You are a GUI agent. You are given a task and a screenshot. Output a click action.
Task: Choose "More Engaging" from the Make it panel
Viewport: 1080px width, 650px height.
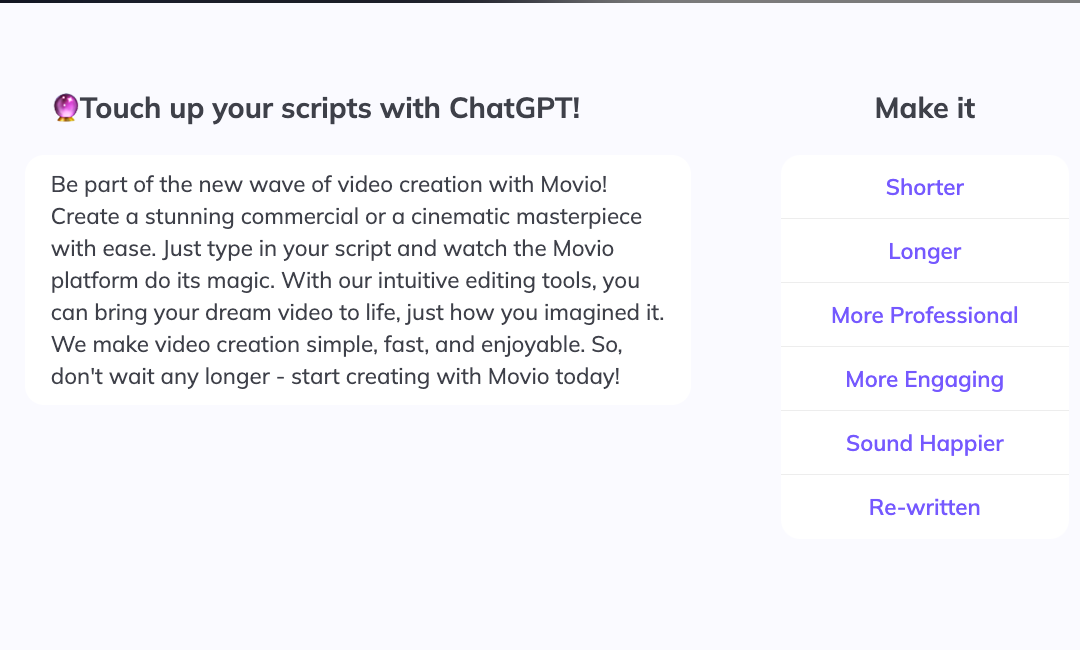924,379
